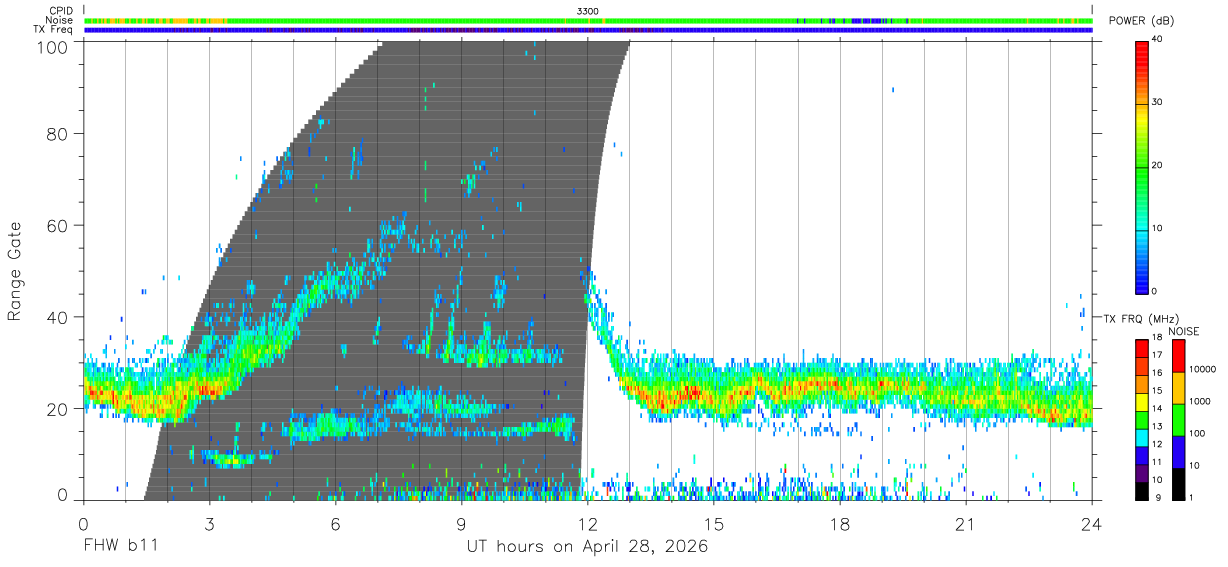Viewport: 1228px width, 567px height.
Task: Click the 18 tick label on UT hours axis
Action: click(840, 523)
